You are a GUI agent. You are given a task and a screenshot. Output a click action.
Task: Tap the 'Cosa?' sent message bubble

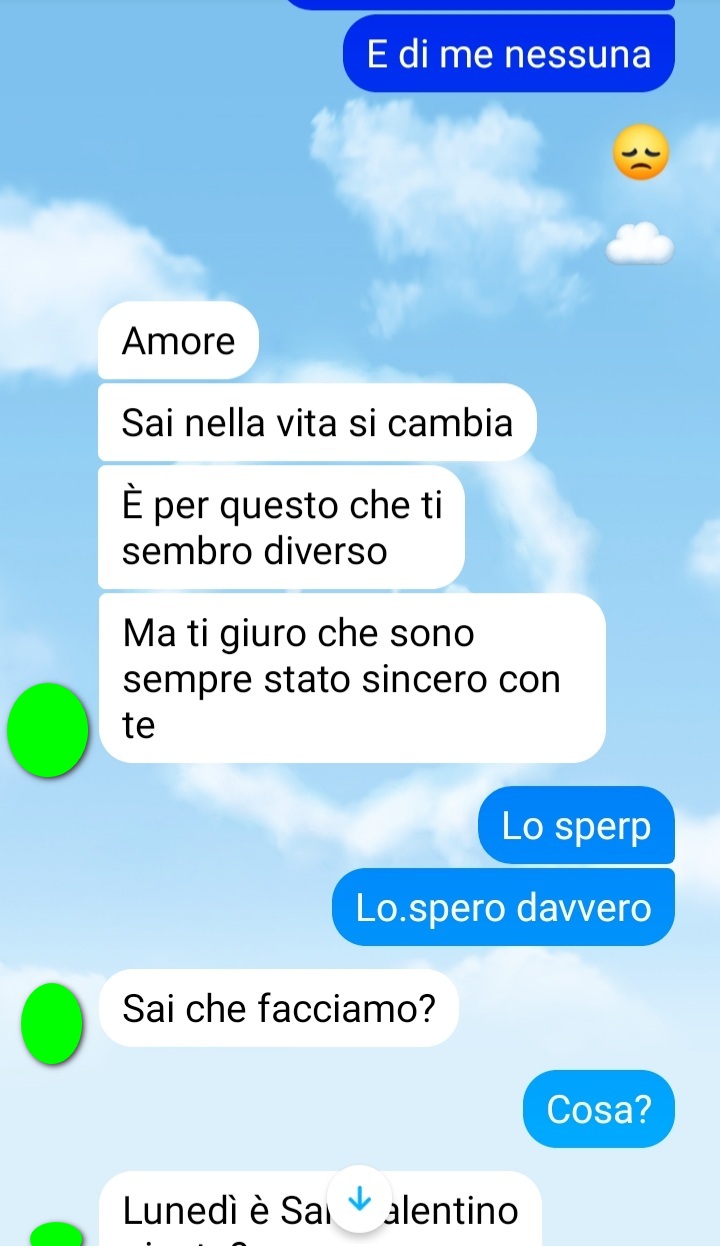(599, 1109)
